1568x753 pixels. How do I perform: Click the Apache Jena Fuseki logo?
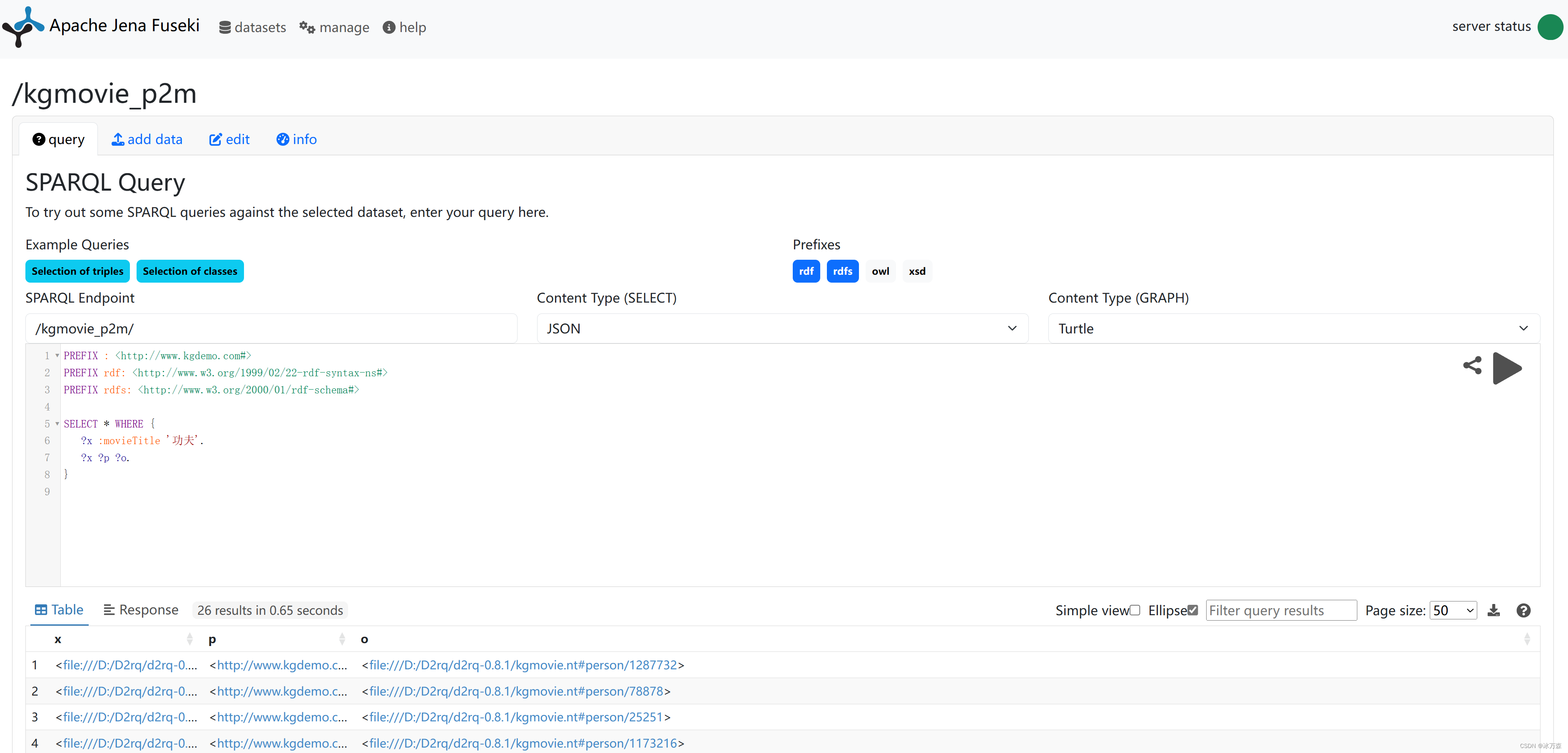point(23,27)
